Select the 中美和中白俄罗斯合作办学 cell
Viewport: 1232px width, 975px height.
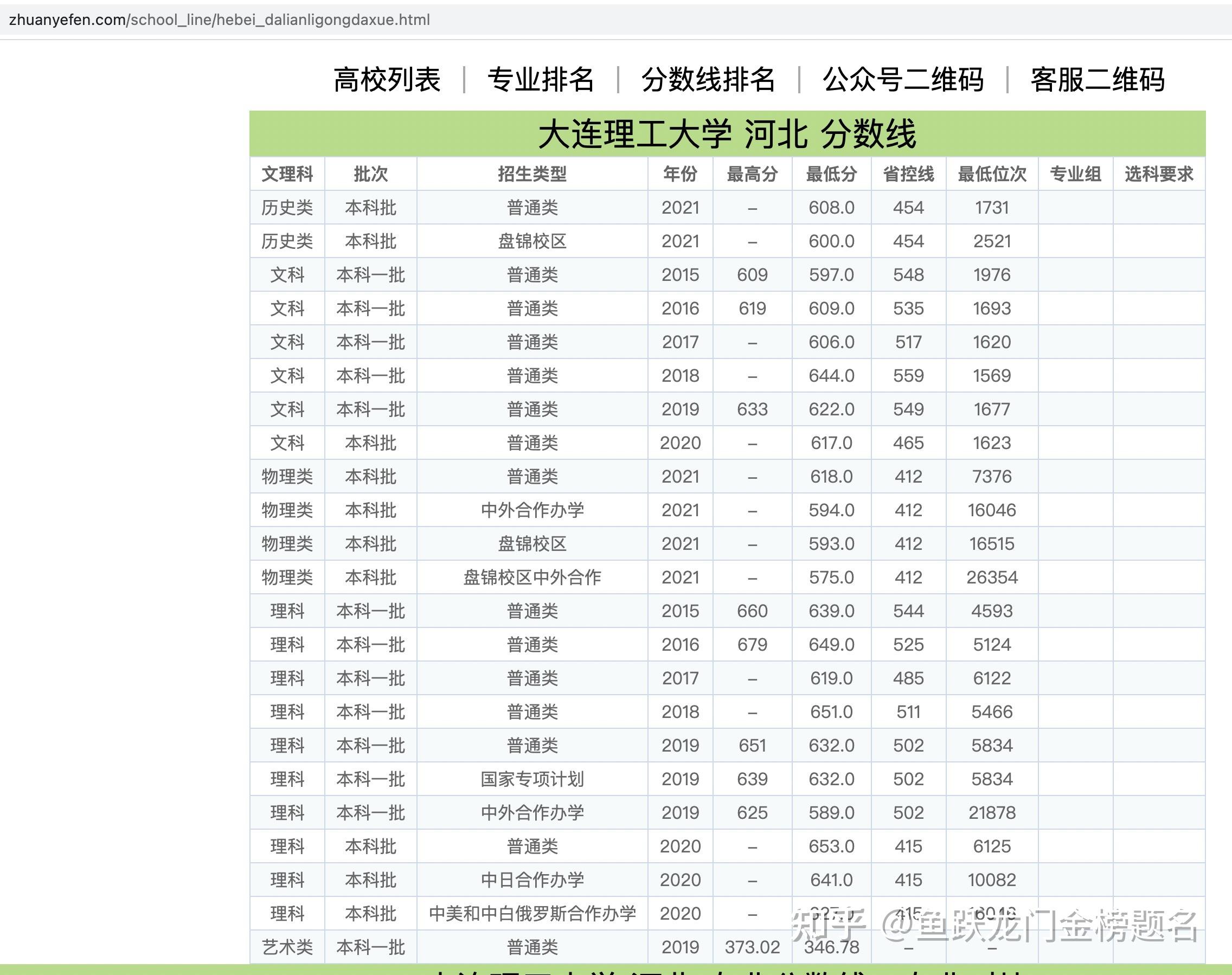532,914
